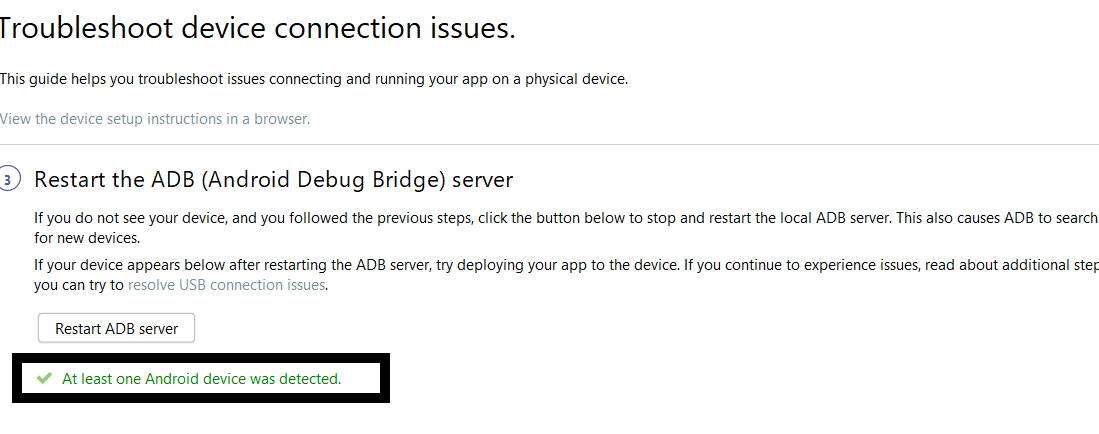Click the horizontal divider below the setup link
Image resolution: width=1099 pixels, height=434 pixels.
tap(549, 145)
